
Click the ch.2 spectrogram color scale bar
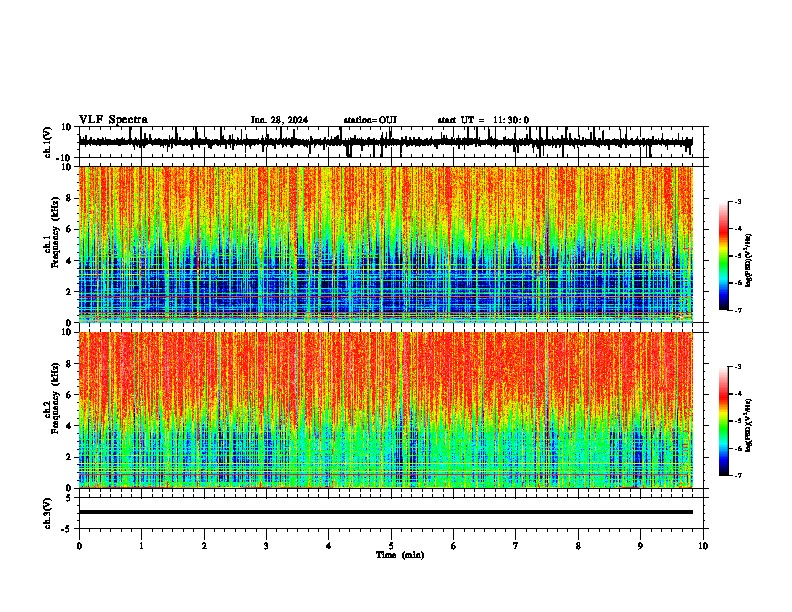[723, 421]
